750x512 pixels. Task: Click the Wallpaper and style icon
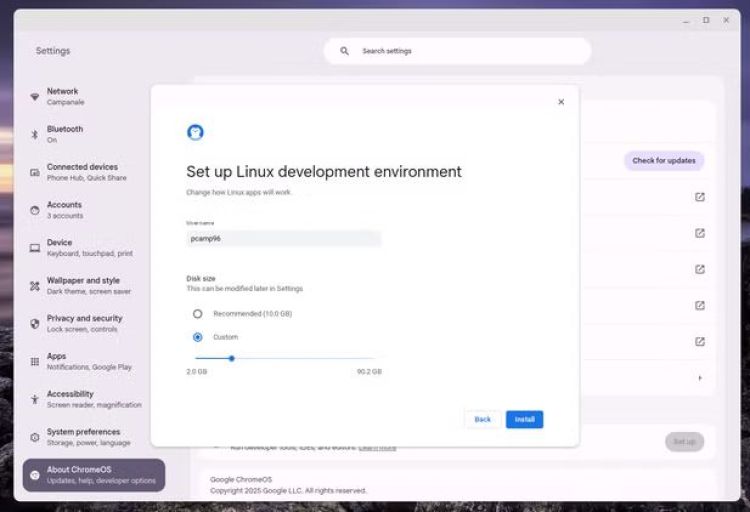[x=35, y=286]
